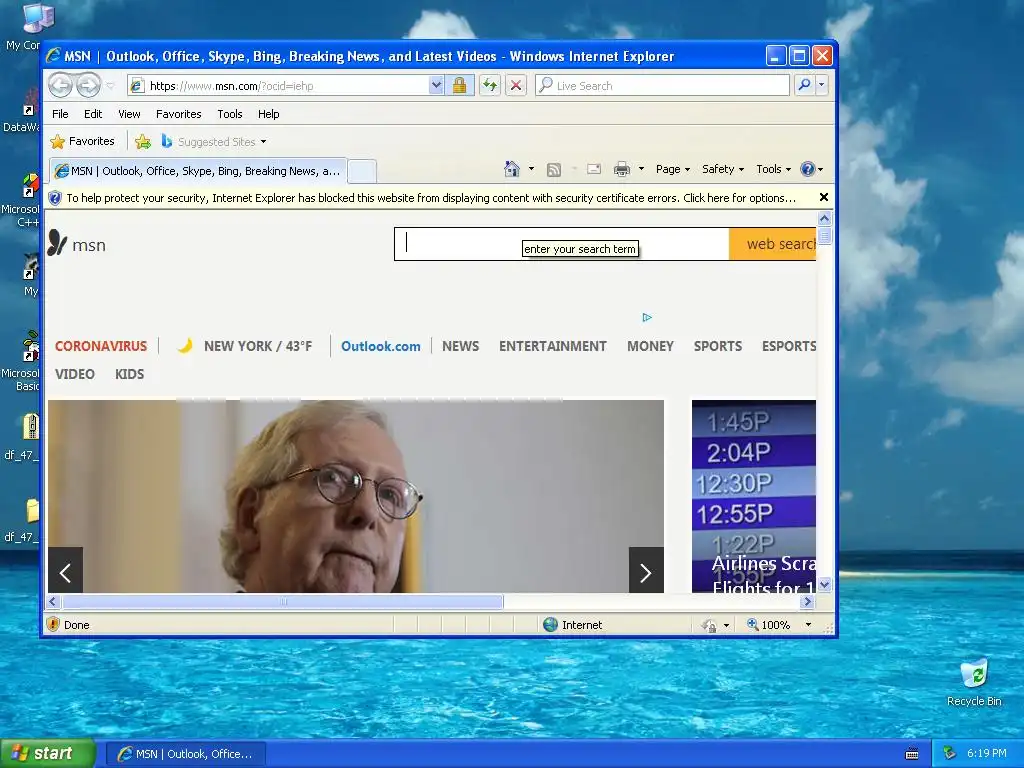The width and height of the screenshot is (1024, 768).
Task: Open the Help menu
Action: point(268,114)
